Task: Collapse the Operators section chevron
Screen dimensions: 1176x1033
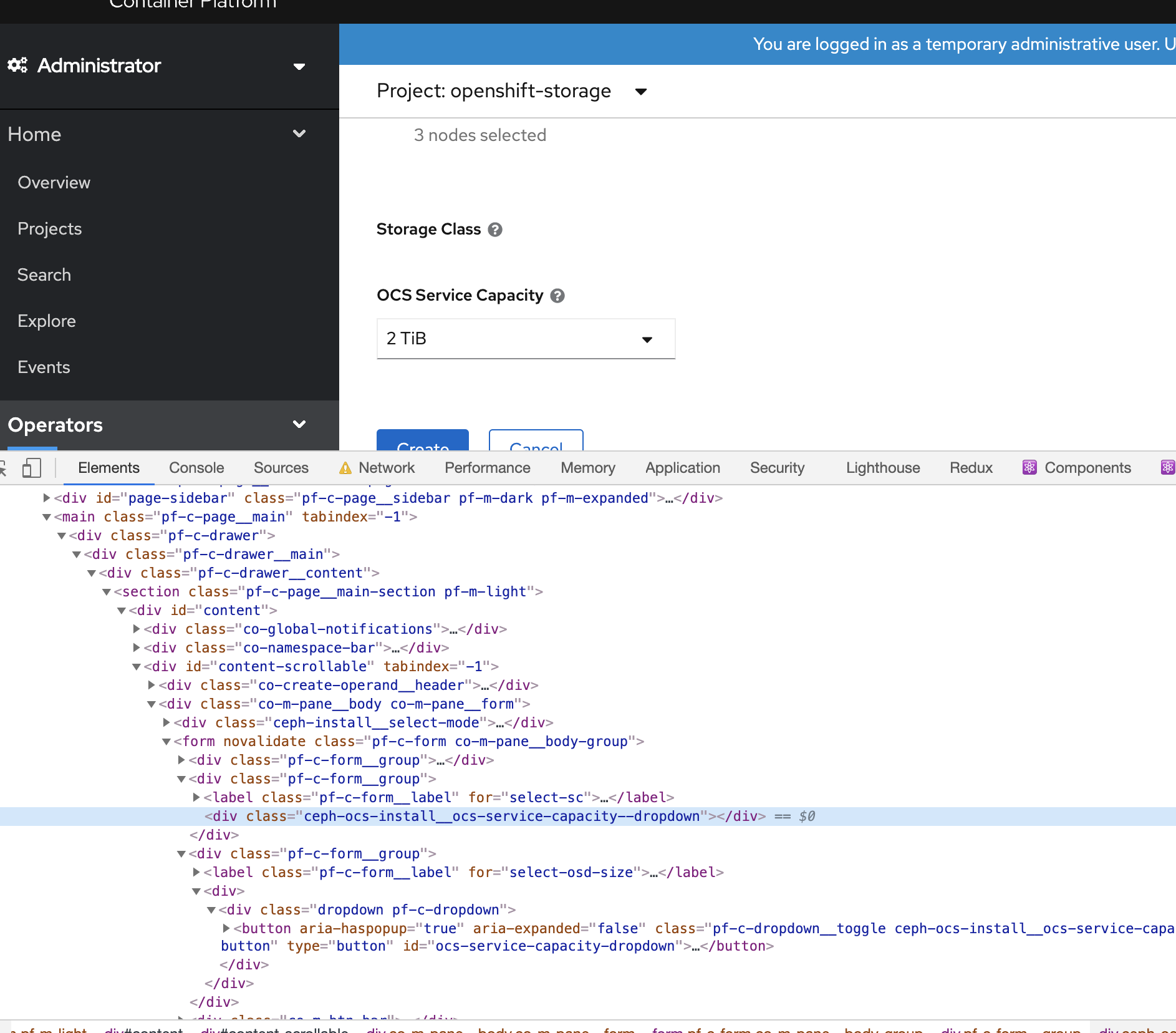Action: coord(299,424)
